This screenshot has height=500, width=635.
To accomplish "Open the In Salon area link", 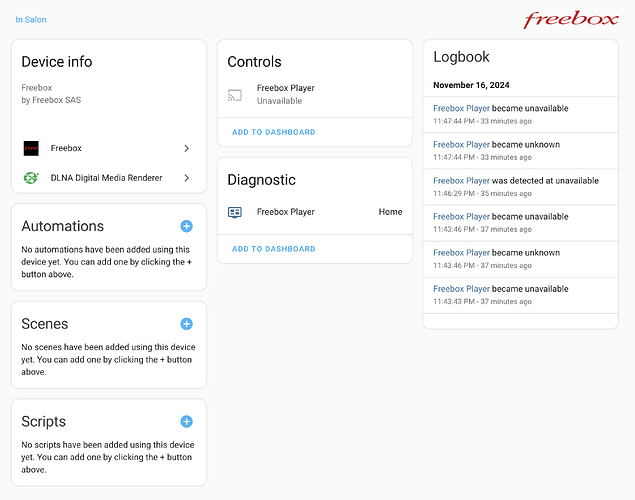I will coord(31,19).
